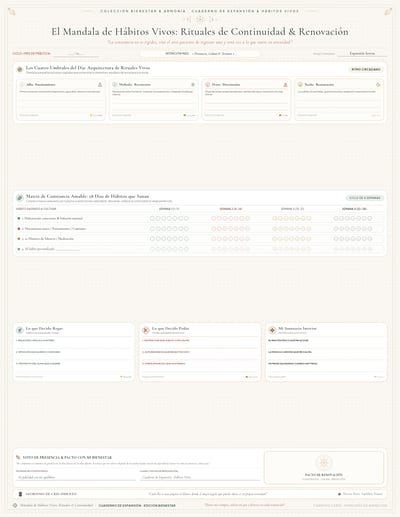Click the red 'Semana 2' column header
Viewport: 400px width, 517px height.
click(x=230, y=209)
